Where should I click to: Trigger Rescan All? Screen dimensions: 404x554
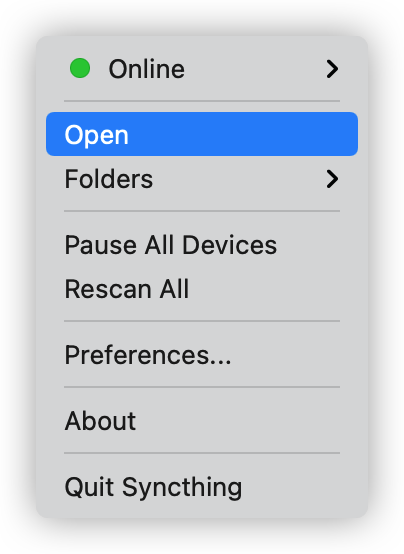click(202, 289)
